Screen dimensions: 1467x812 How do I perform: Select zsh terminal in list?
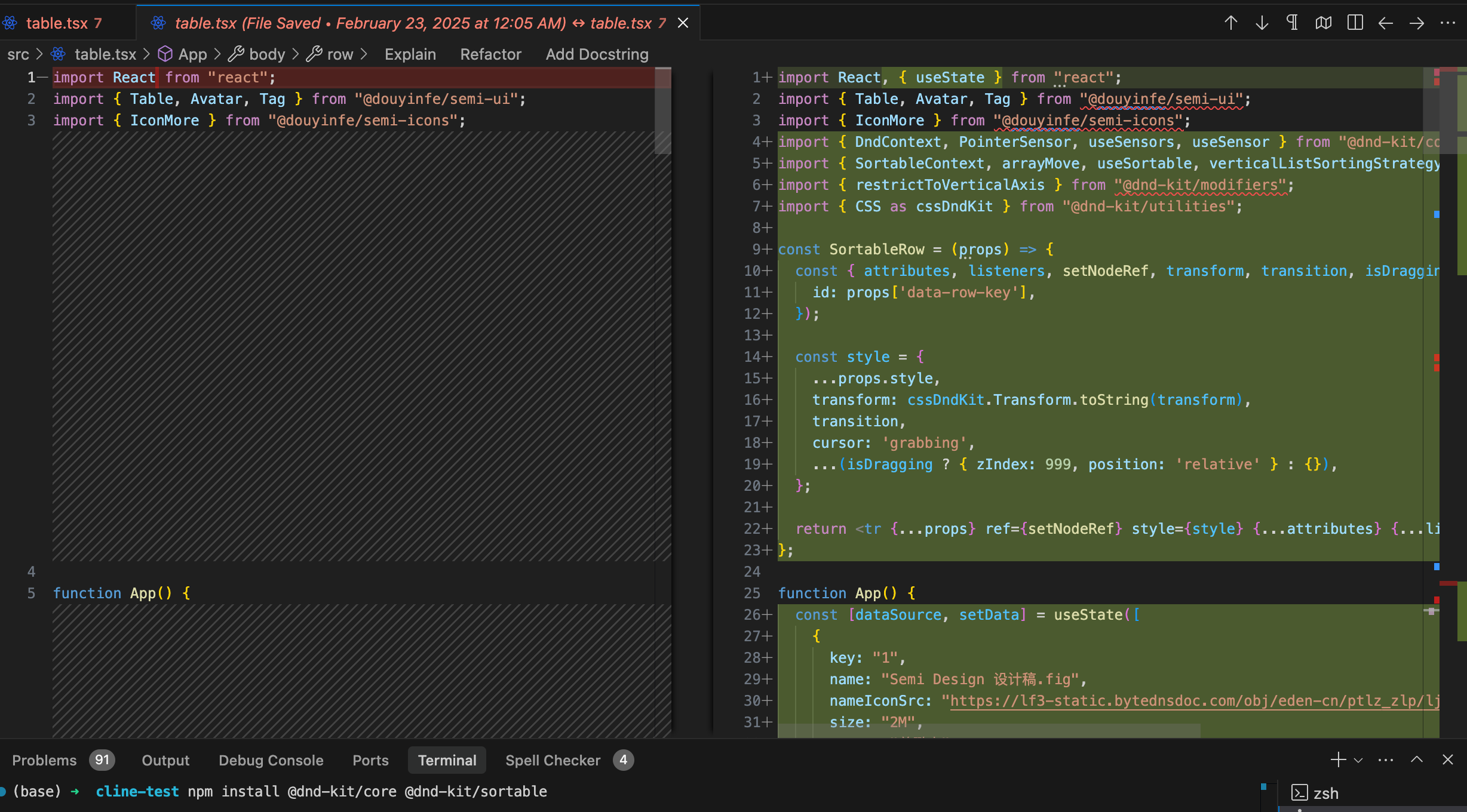pos(1325,793)
